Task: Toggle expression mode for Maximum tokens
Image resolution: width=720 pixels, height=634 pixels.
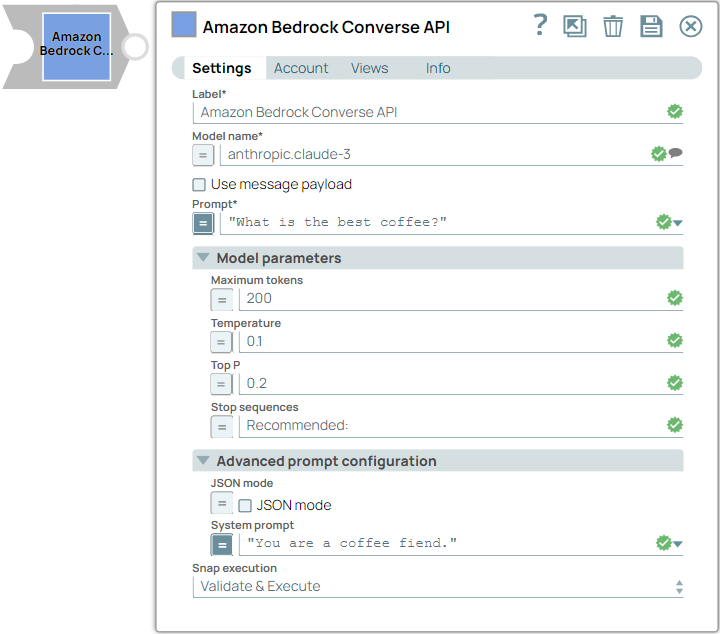Action: pyautogui.click(x=222, y=300)
